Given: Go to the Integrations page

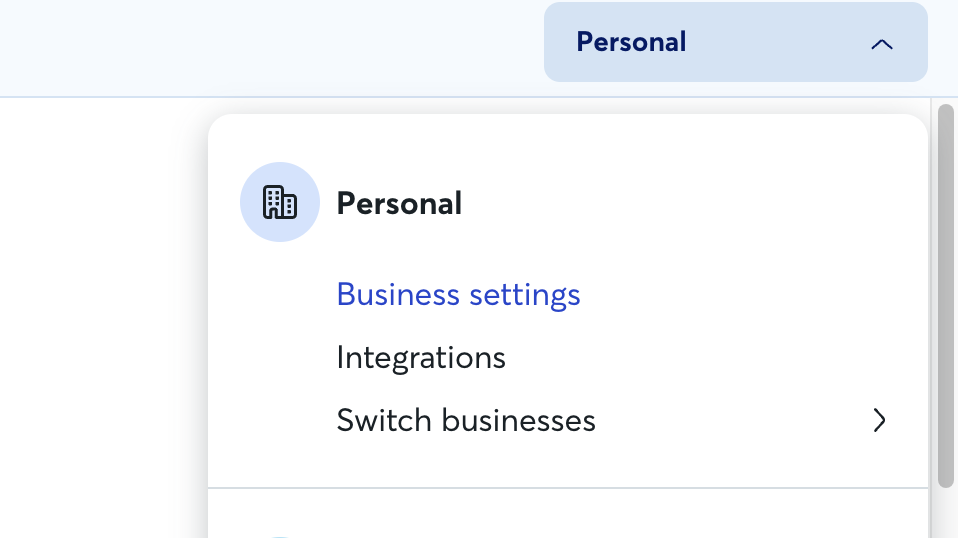Looking at the screenshot, I should [x=421, y=358].
